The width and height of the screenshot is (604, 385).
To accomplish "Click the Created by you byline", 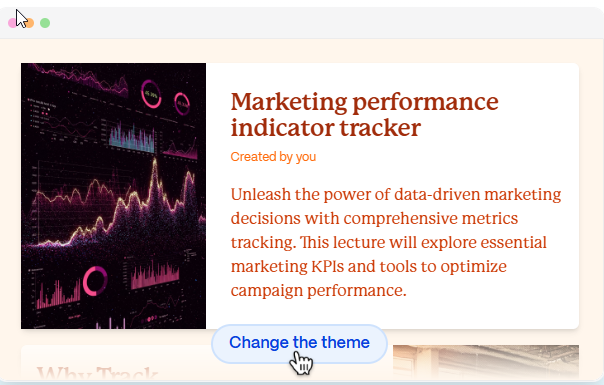I will (x=273, y=157).
